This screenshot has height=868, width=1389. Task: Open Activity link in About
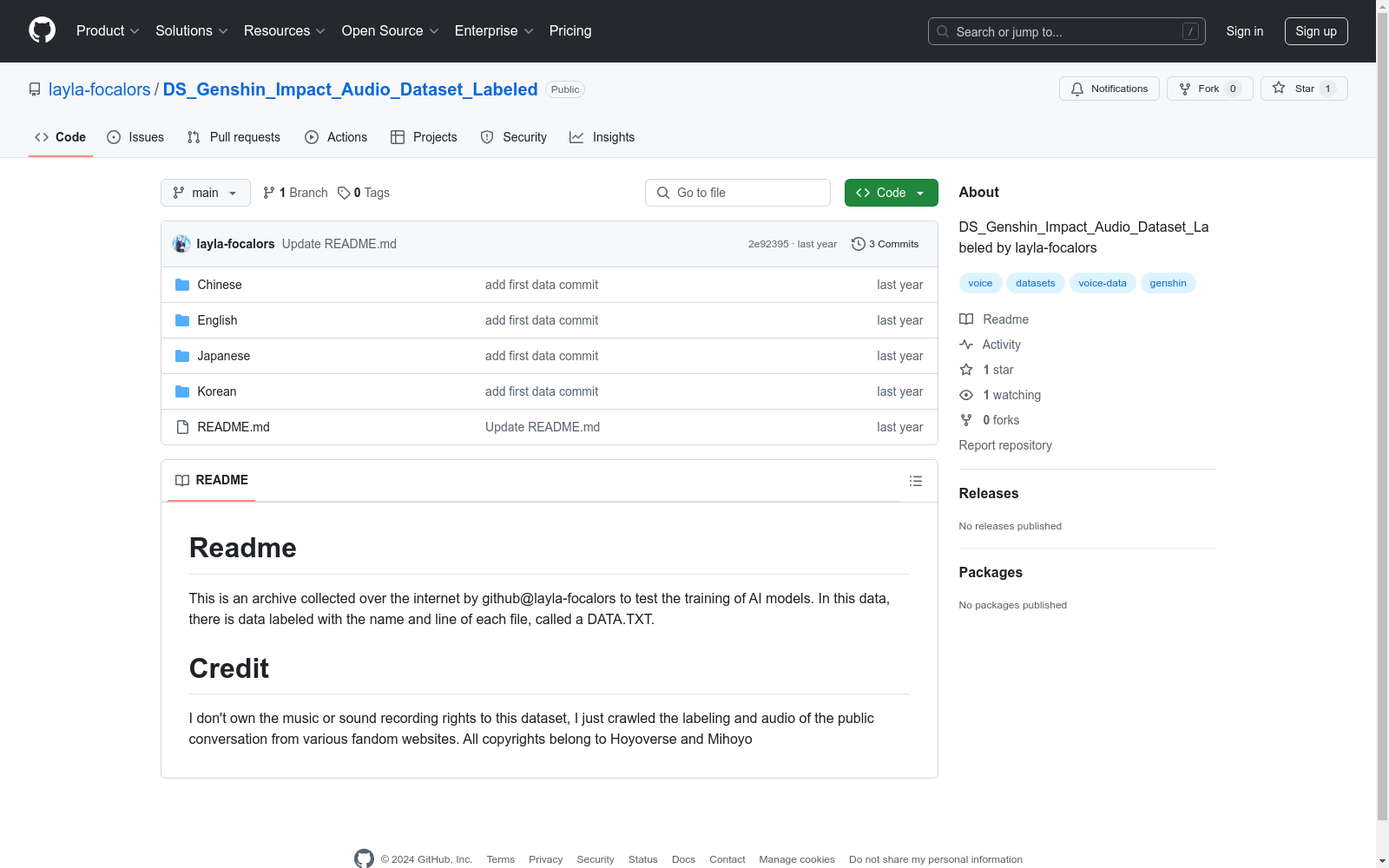991,345
